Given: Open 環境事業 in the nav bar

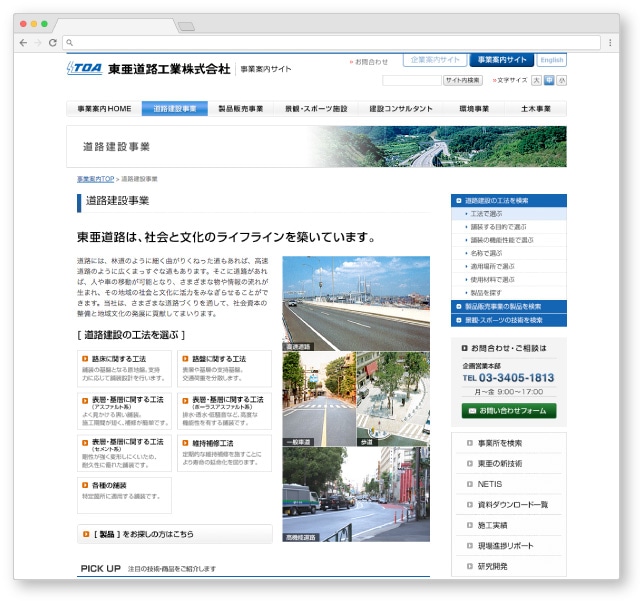Looking at the screenshot, I should pos(474,109).
